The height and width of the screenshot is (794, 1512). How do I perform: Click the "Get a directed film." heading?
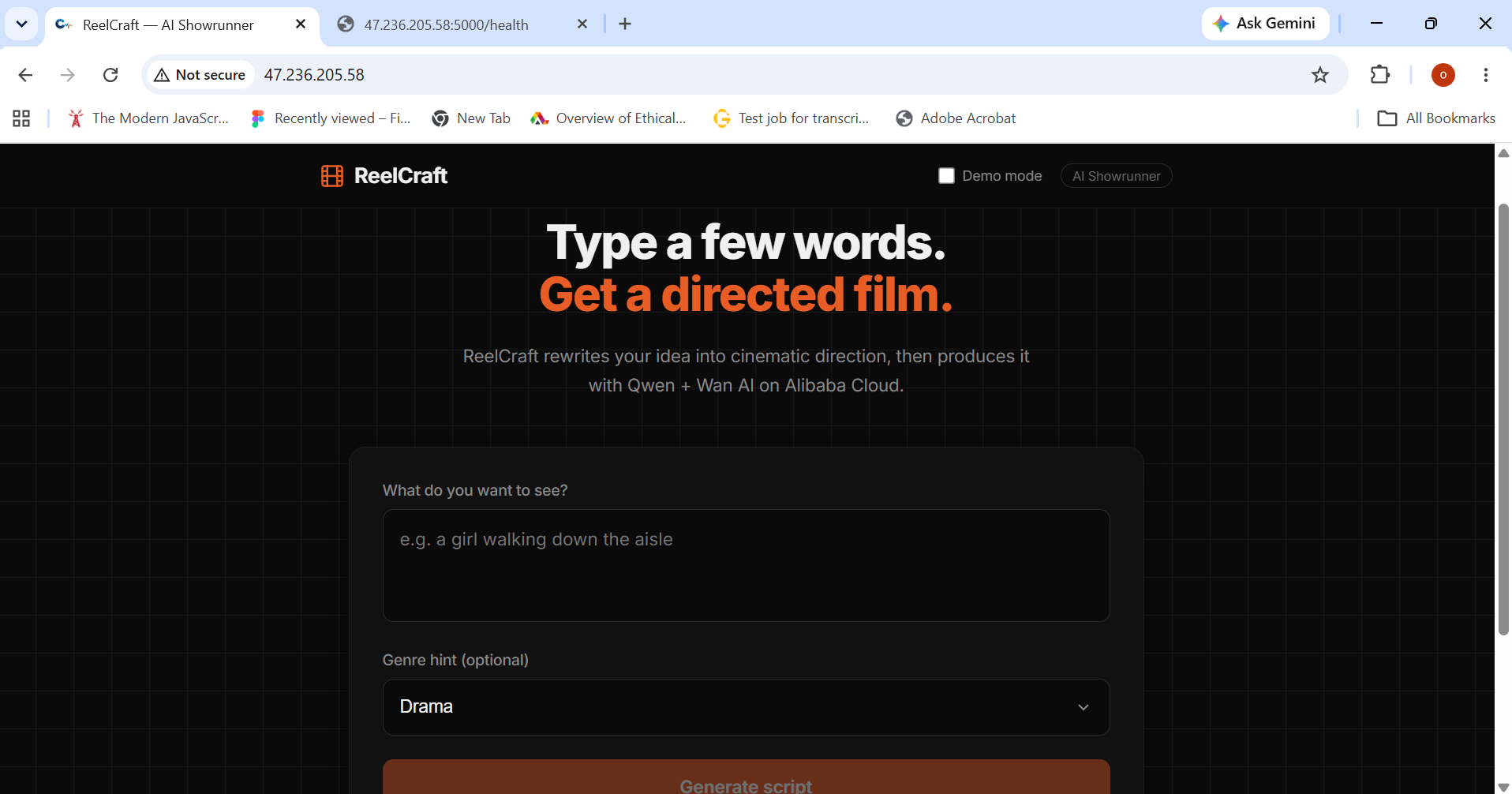coord(746,294)
